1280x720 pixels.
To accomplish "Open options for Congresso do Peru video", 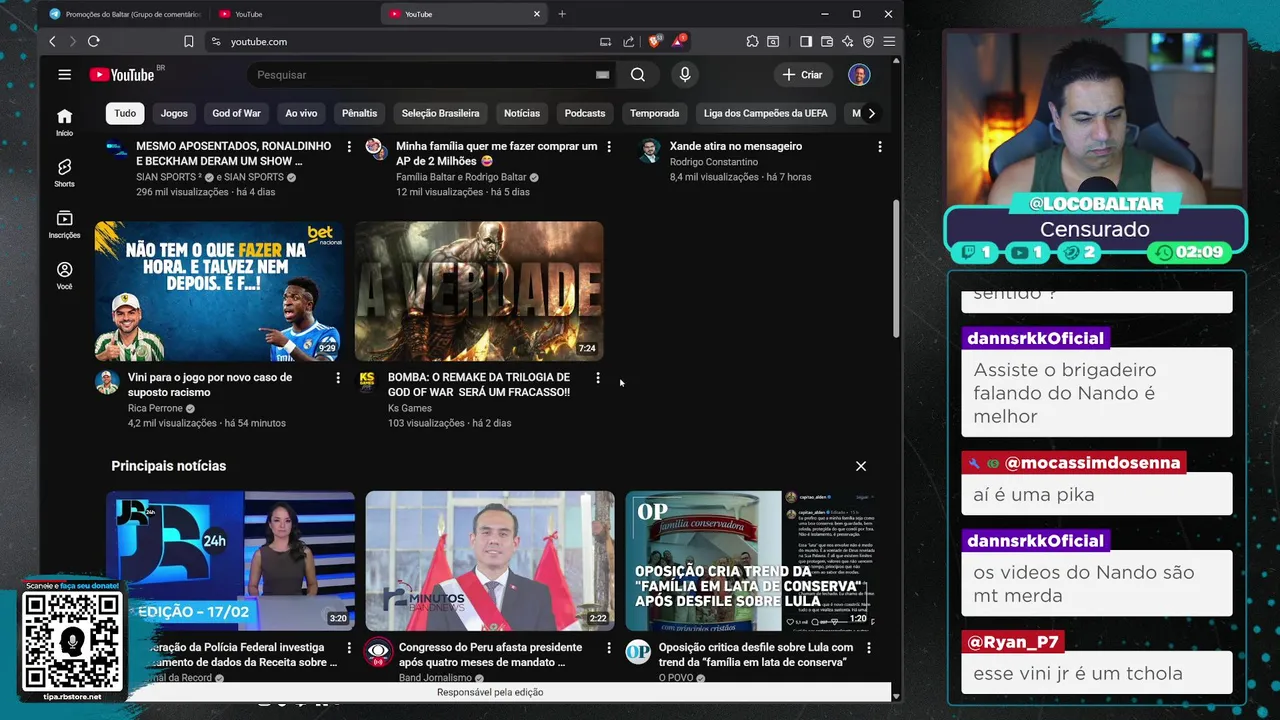I will coord(609,648).
